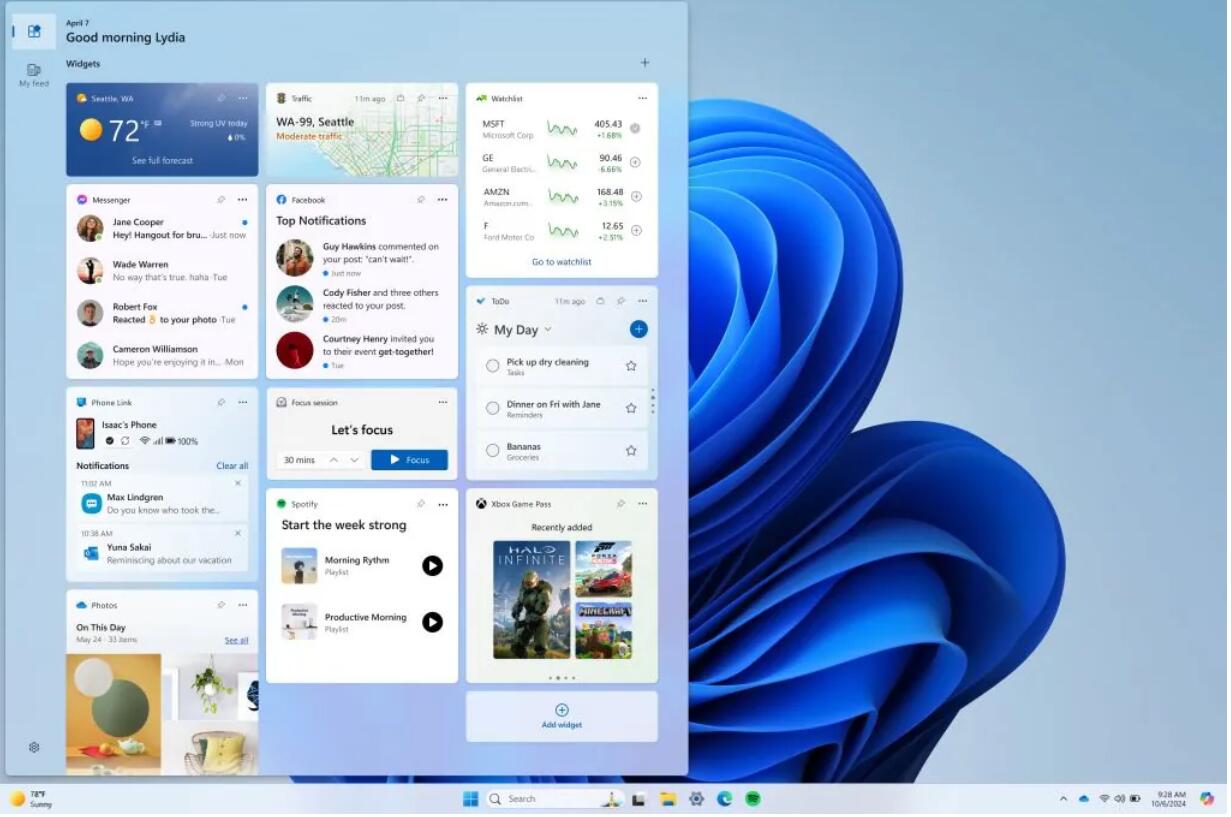Image resolution: width=1231 pixels, height=817 pixels.
Task: Start the Focus session button
Action: (411, 461)
